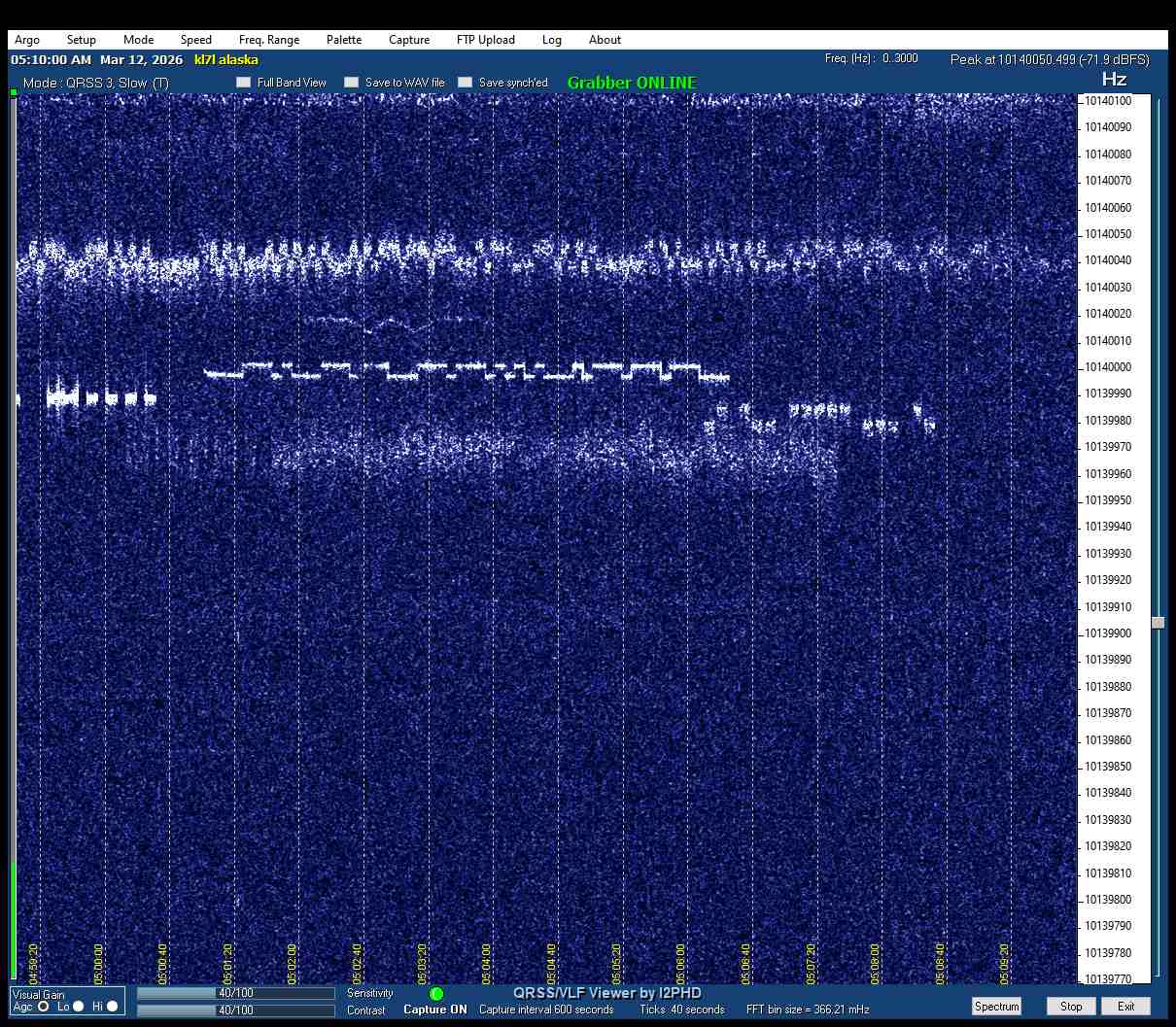Open the Speed menu

tap(195, 40)
